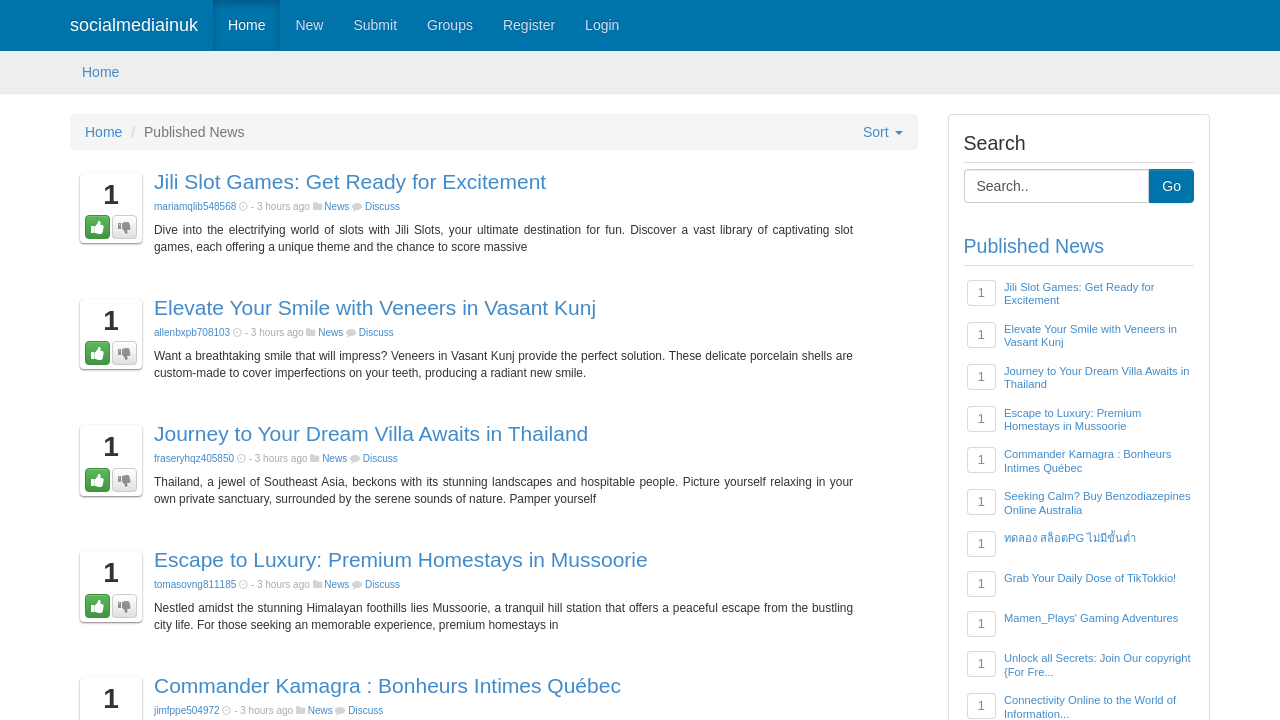Open the Published News sidebar heading
The width and height of the screenshot is (1280, 720).
[1033, 246]
